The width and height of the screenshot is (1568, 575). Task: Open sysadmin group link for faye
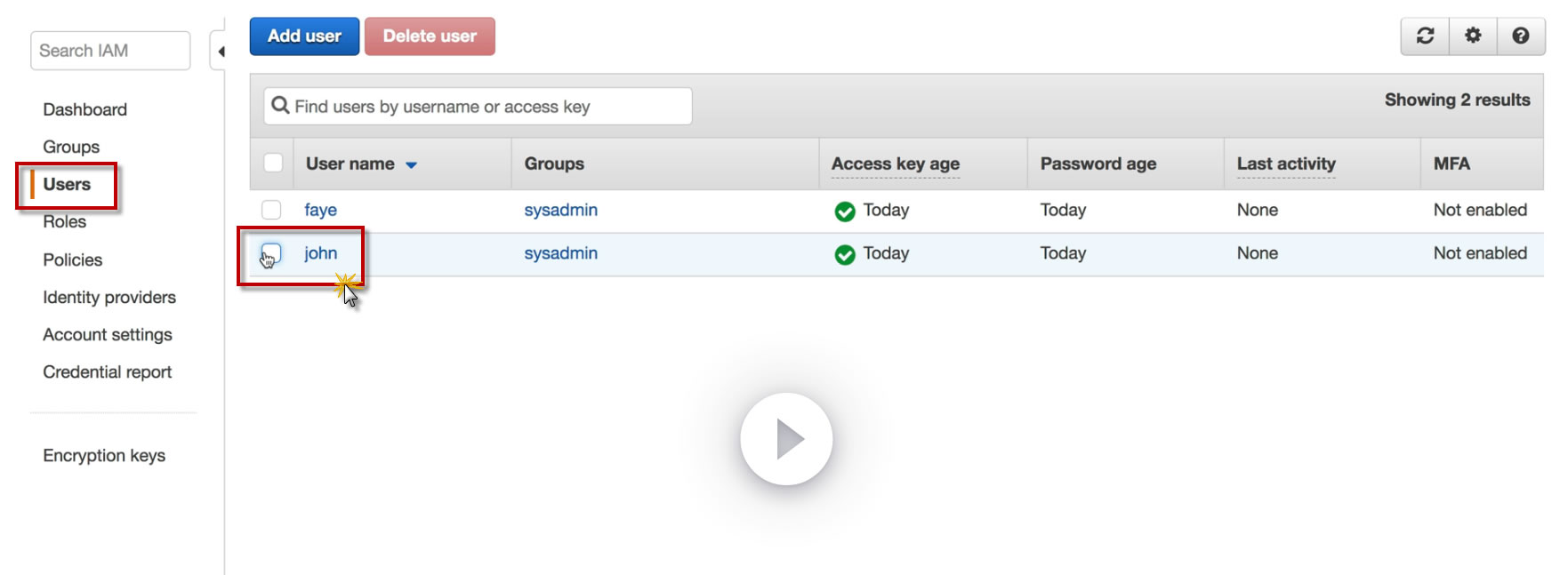click(x=560, y=210)
